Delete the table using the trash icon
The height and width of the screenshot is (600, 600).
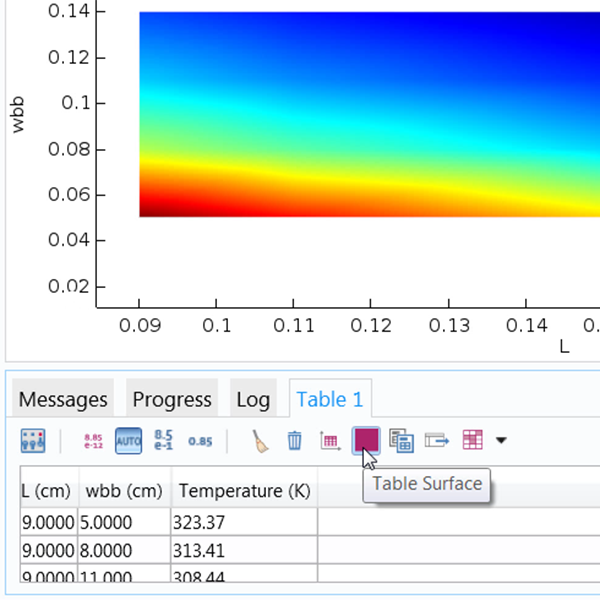[x=294, y=440]
